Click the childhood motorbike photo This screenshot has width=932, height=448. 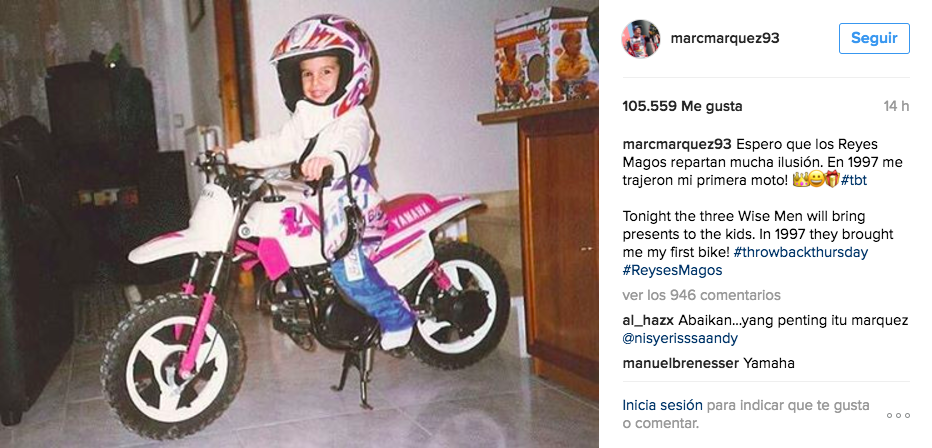pyautogui.click(x=299, y=224)
